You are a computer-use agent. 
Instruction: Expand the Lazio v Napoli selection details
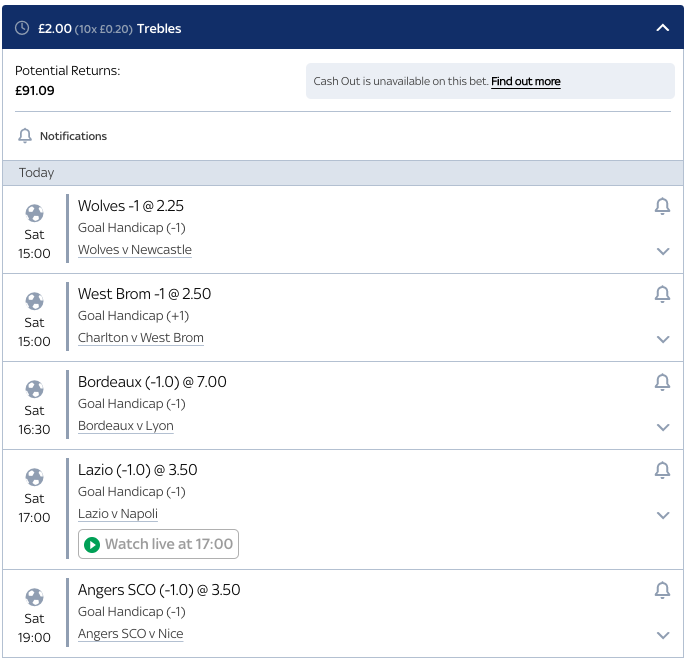pyautogui.click(x=663, y=515)
